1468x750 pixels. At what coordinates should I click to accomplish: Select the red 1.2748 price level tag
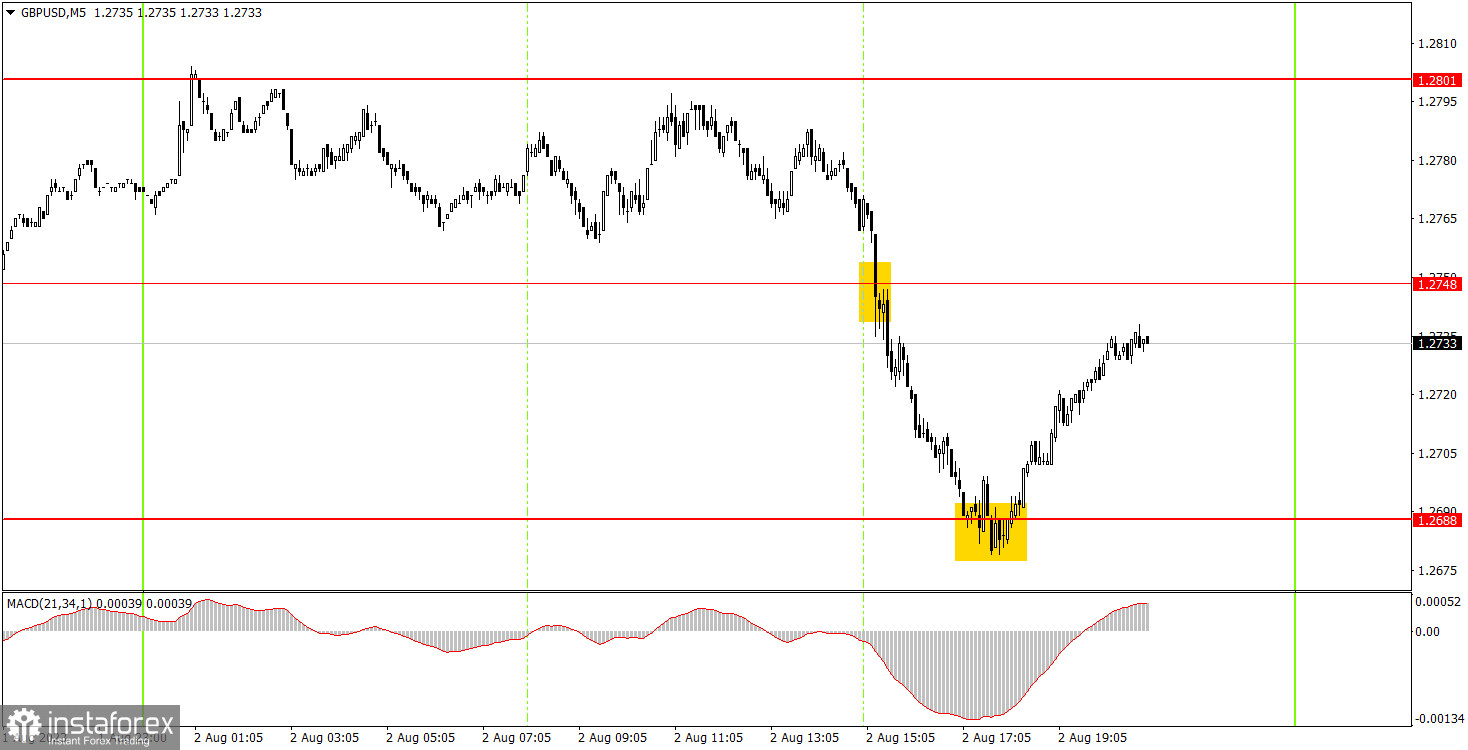[1437, 284]
